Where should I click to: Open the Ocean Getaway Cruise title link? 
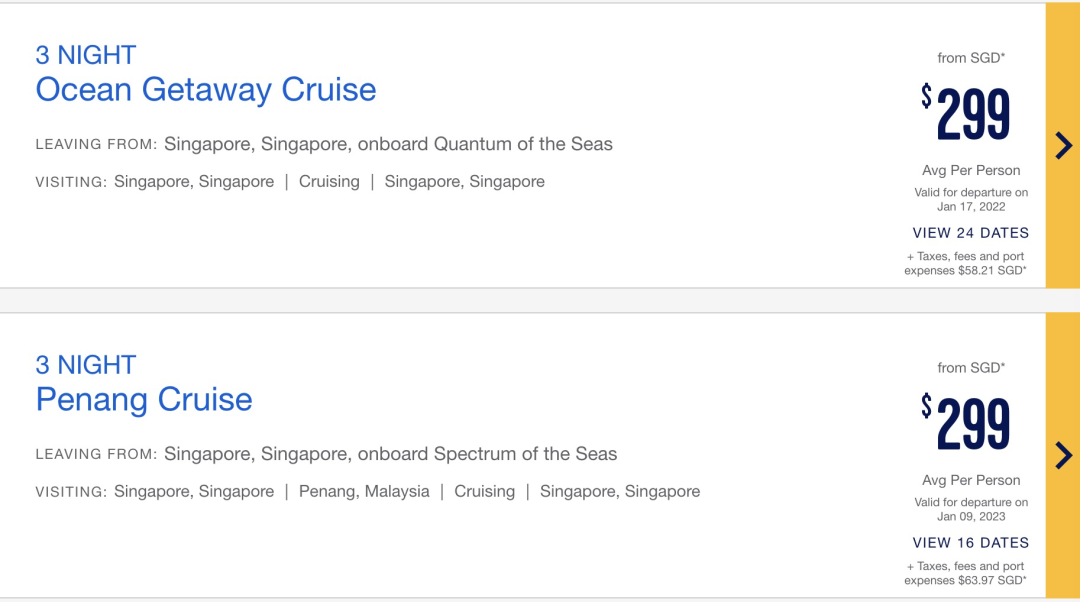[x=206, y=90]
